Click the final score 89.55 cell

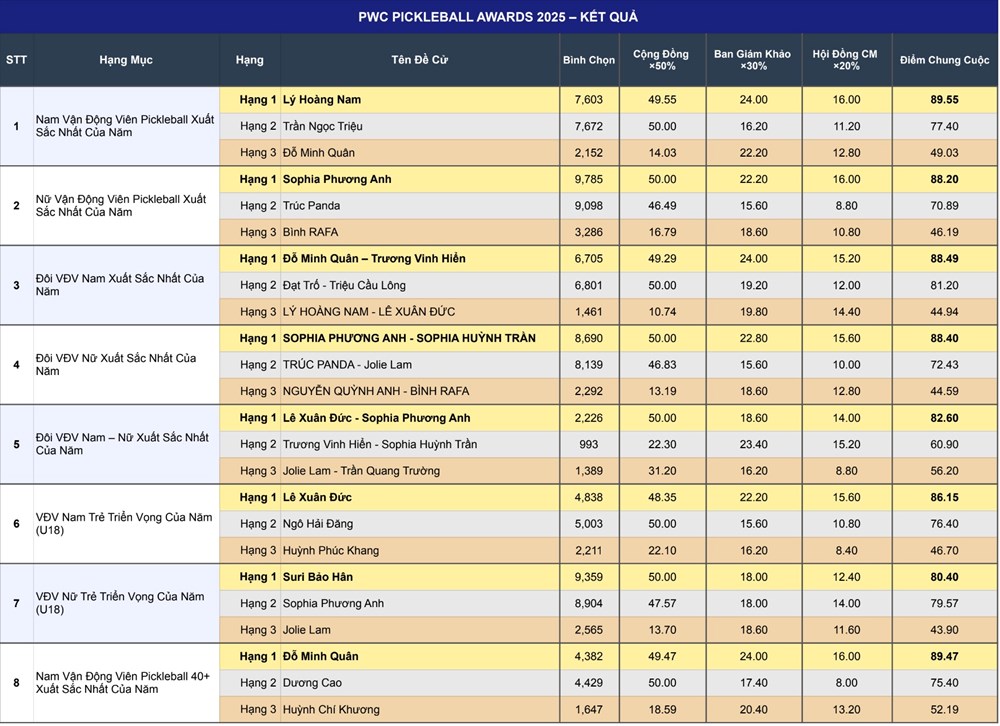pyautogui.click(x=944, y=100)
